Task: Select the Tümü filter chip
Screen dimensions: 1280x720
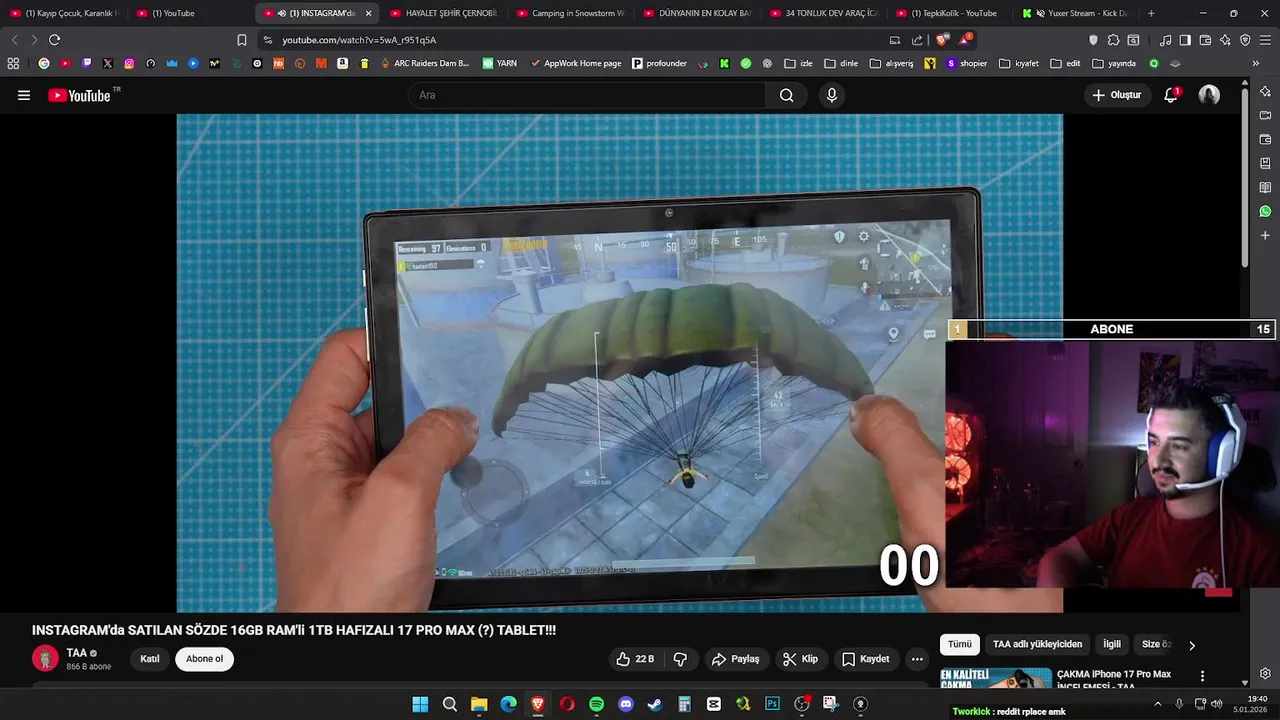Action: click(959, 645)
